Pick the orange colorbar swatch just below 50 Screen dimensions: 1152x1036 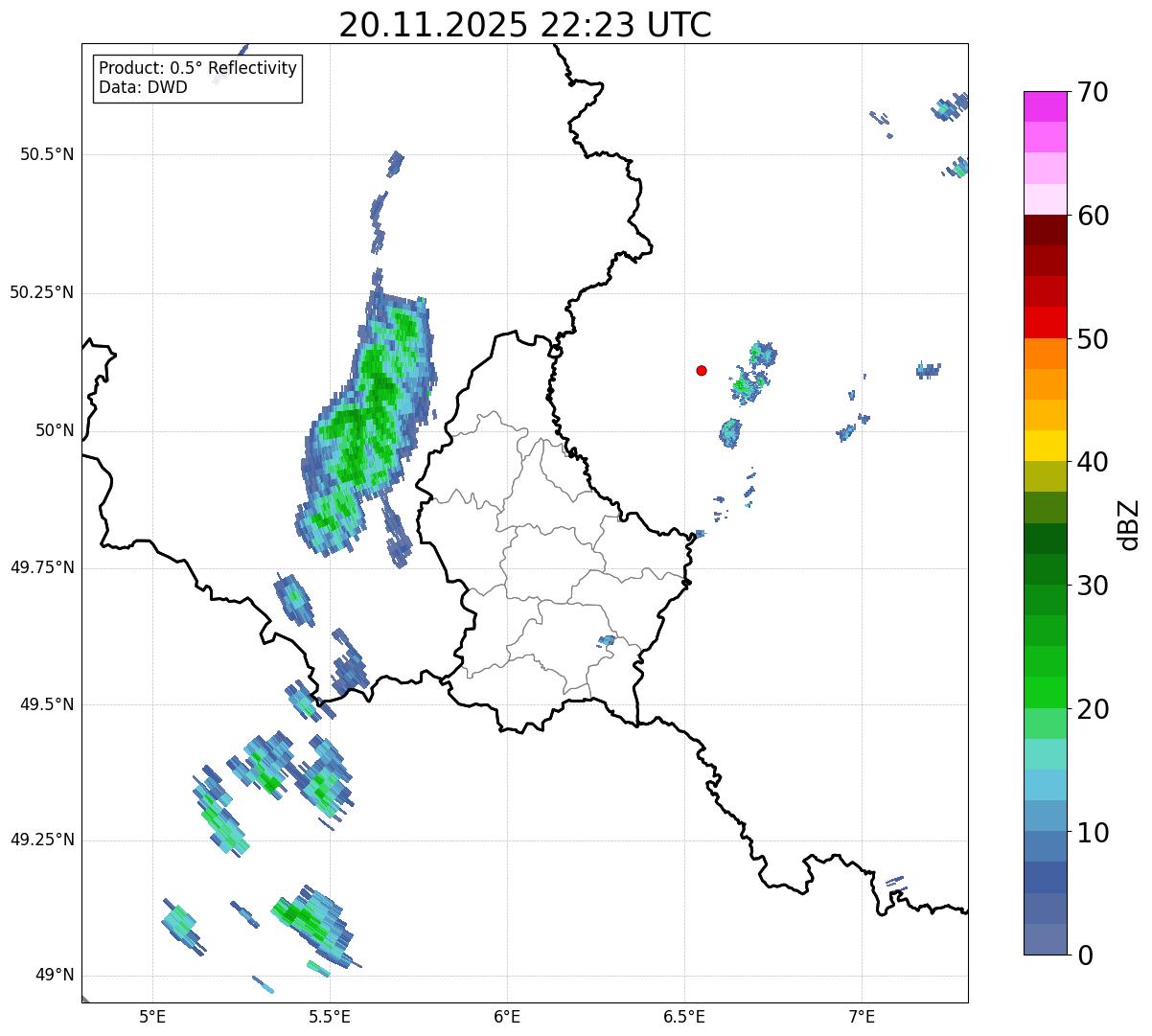pyautogui.click(x=1046, y=354)
